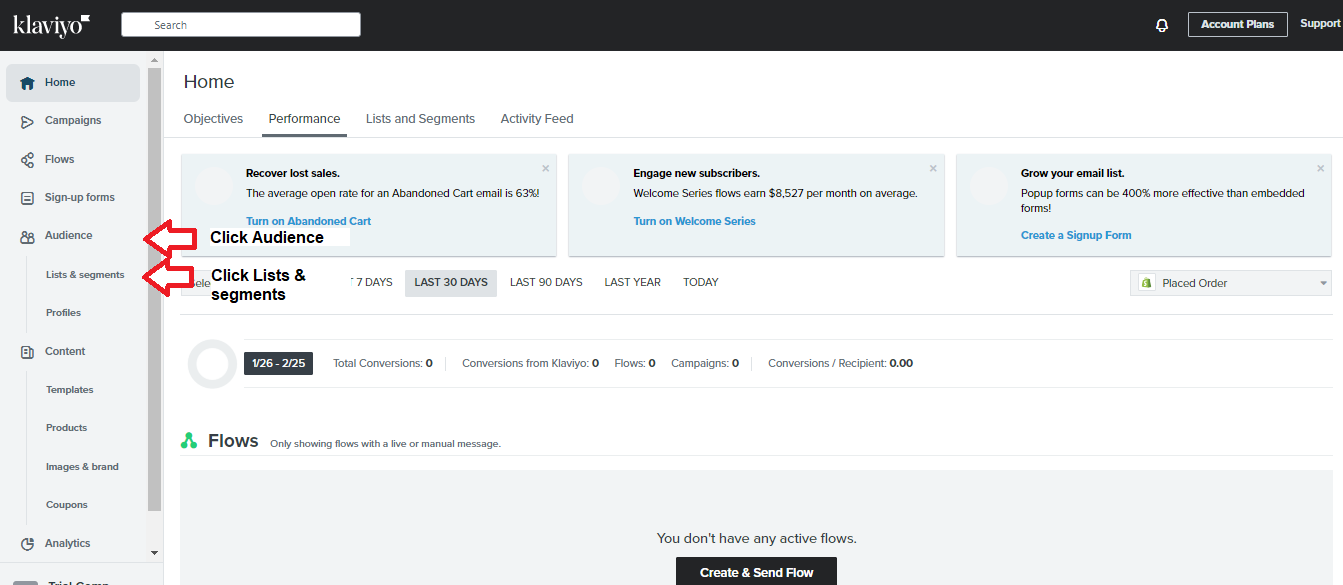Screen dimensions: 1343x585
Task: Dismiss the Grow your email list card
Action: (x=1320, y=168)
